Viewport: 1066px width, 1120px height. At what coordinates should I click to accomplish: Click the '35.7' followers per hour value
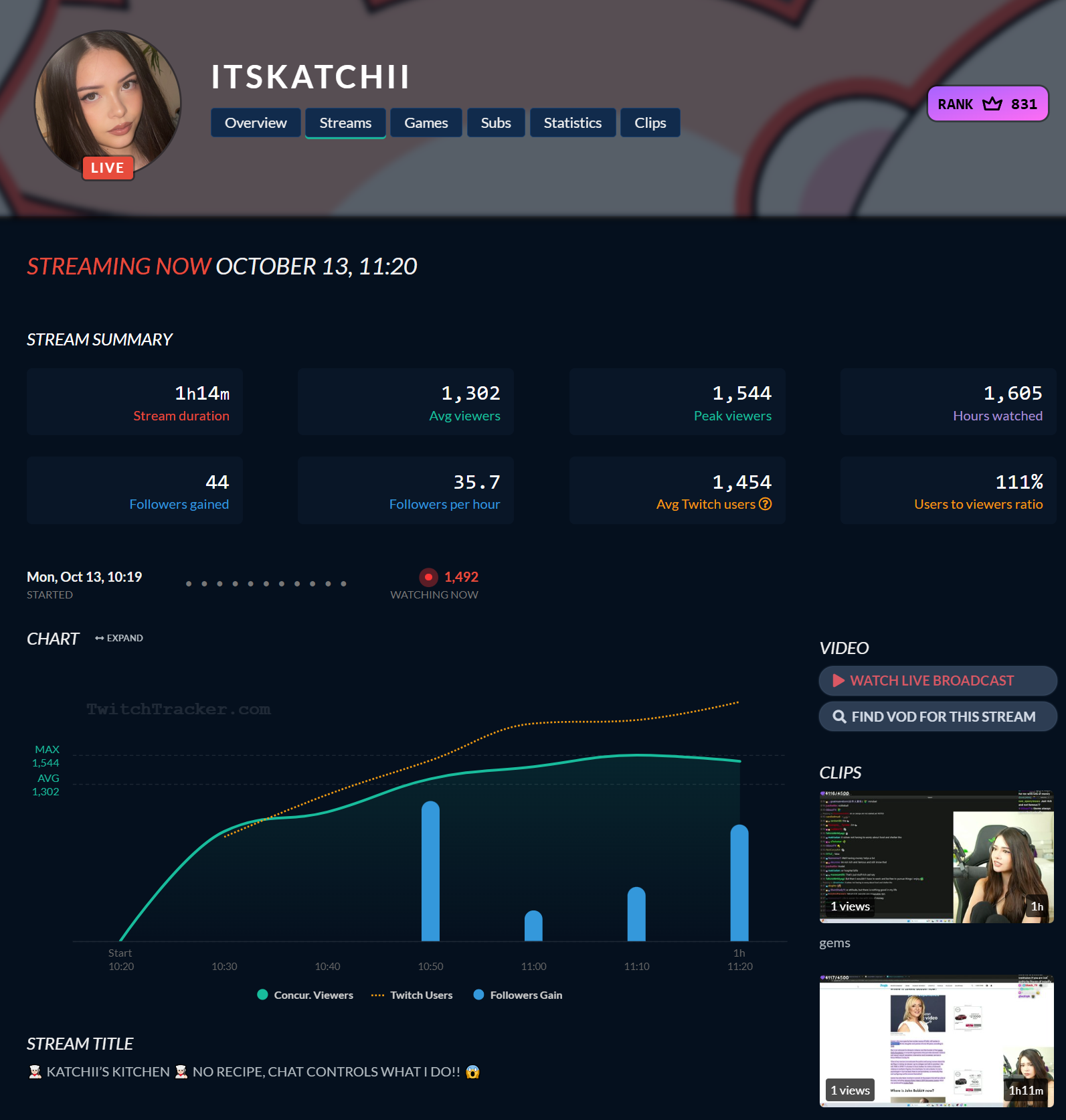[476, 482]
